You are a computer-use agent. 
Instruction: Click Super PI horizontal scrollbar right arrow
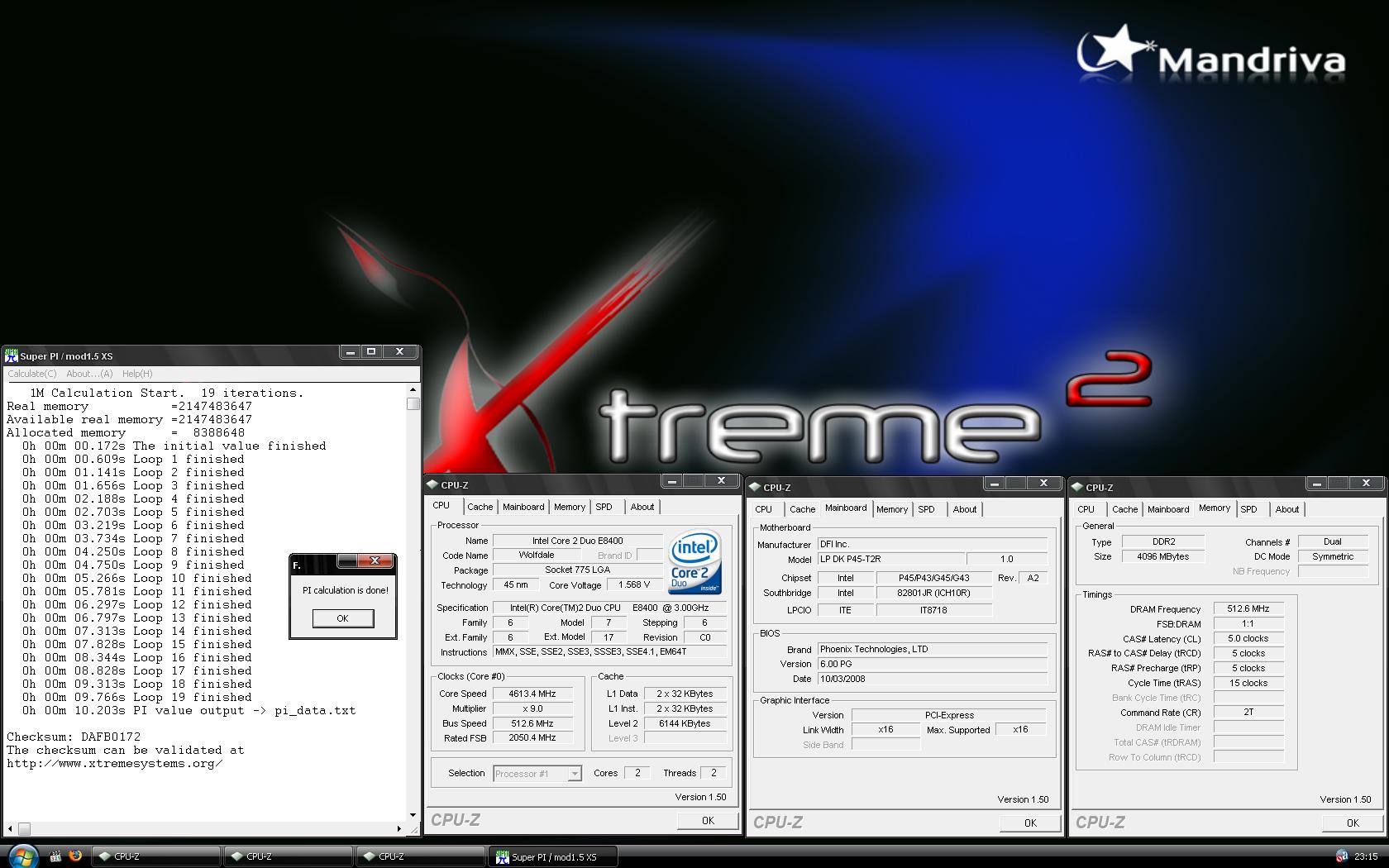click(399, 828)
